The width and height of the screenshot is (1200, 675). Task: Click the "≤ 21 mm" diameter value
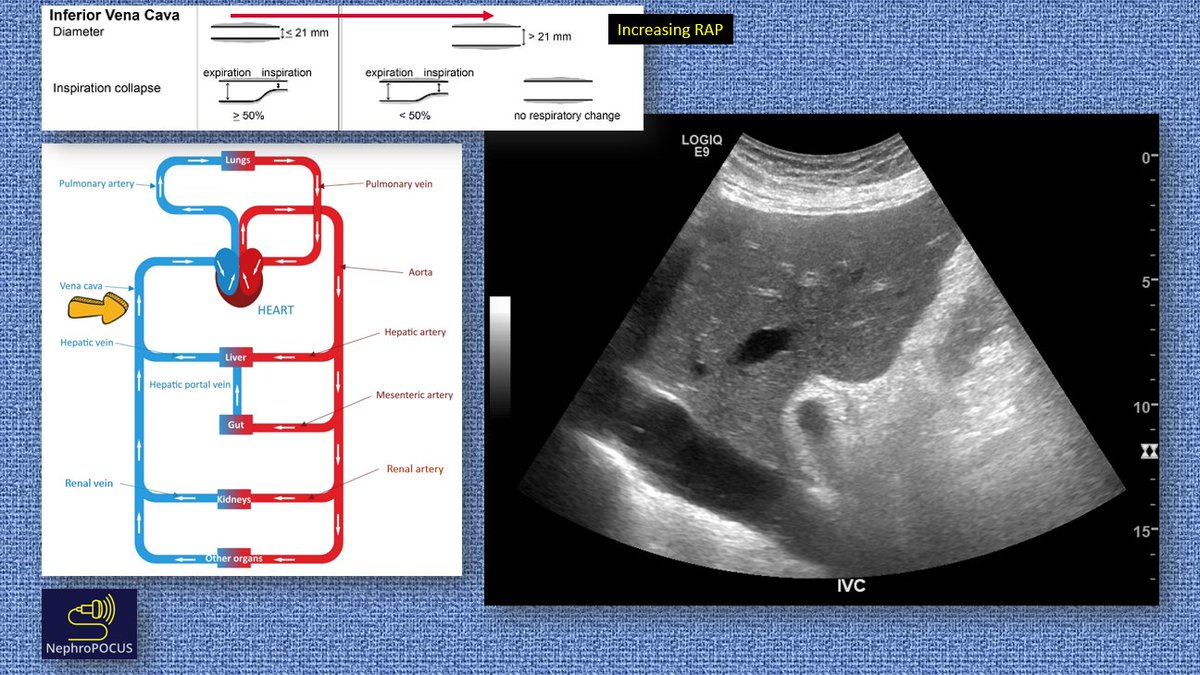(x=307, y=34)
